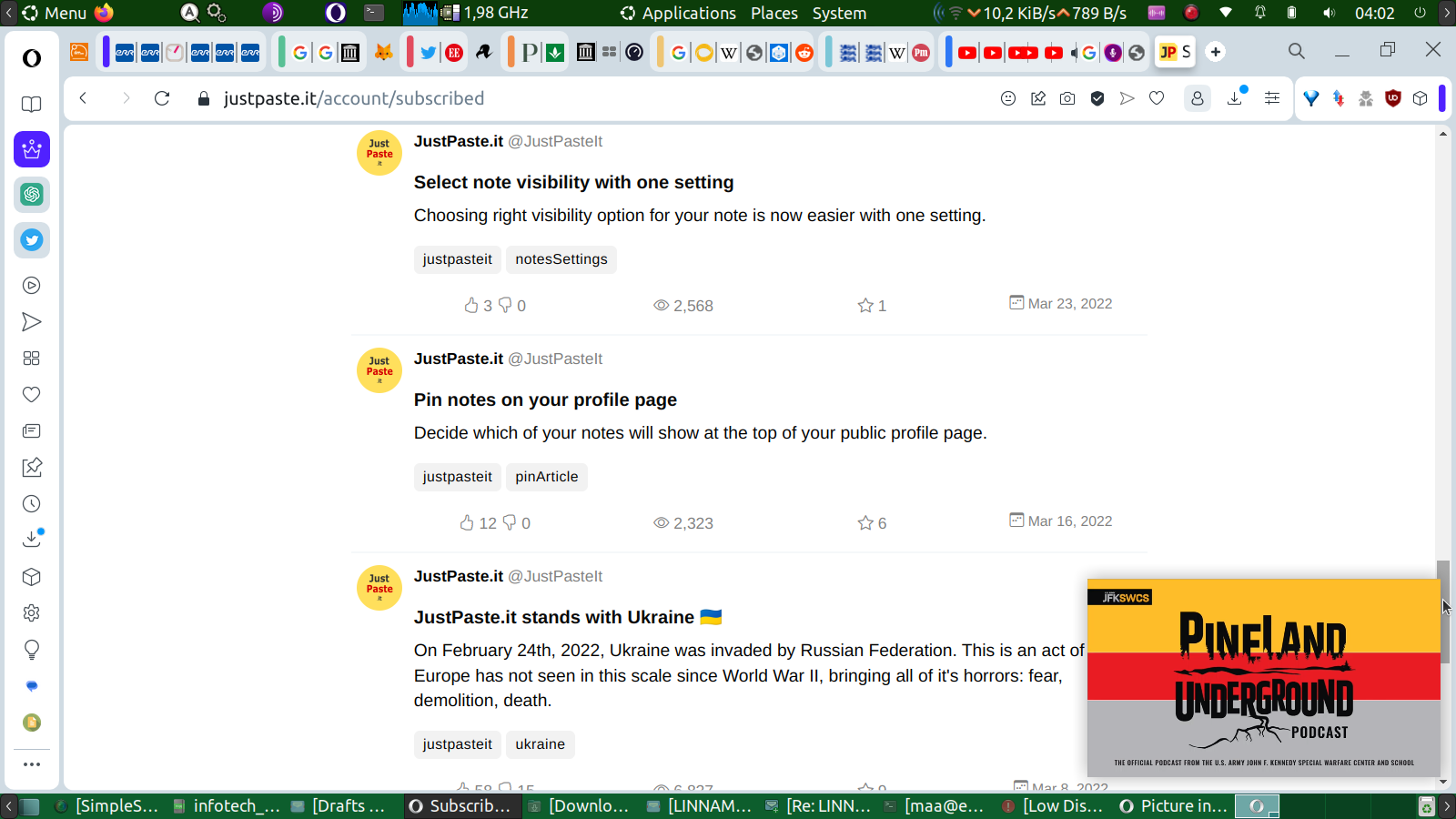Open a new tab with plus button
1456x819 pixels.
coord(1216,52)
